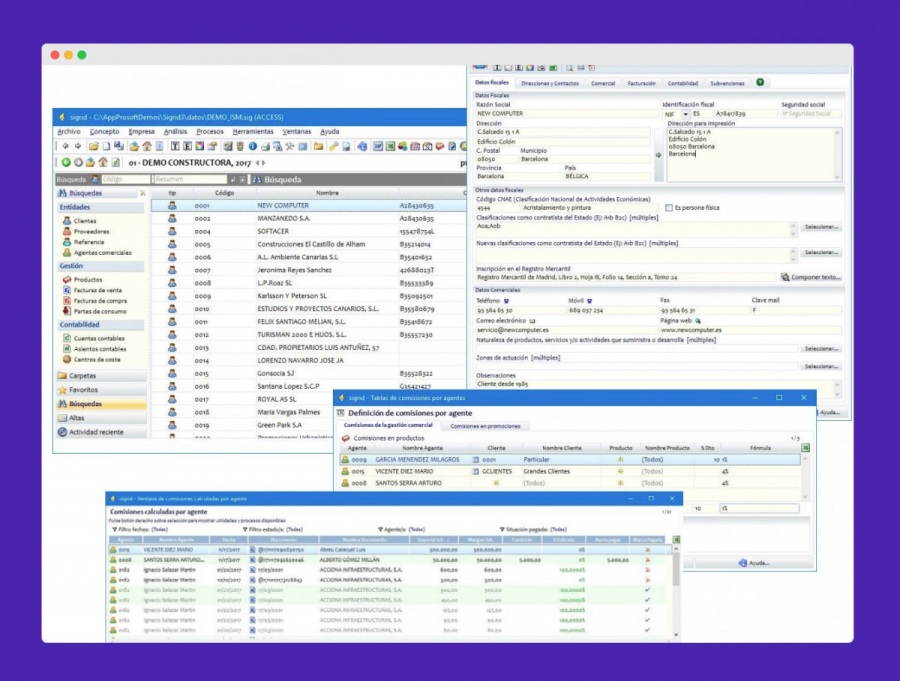This screenshot has height=681, width=900.
Task: Open the Ventanas menu
Action: 297,131
